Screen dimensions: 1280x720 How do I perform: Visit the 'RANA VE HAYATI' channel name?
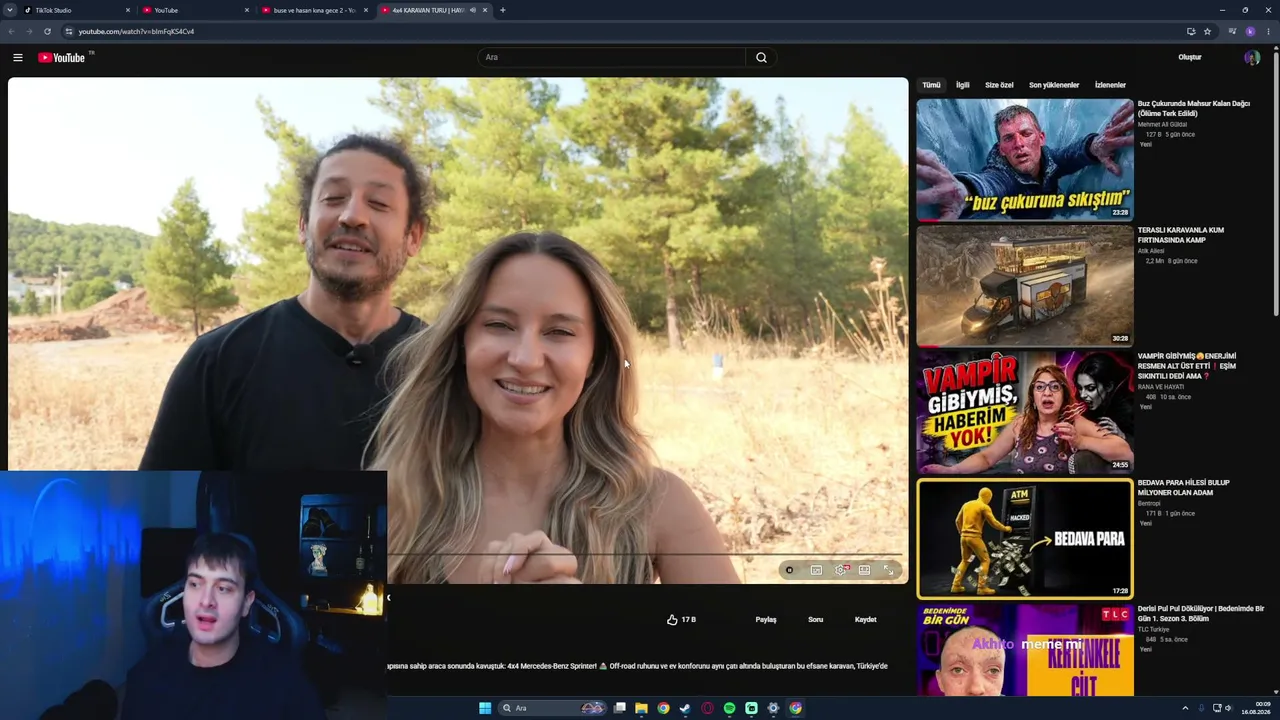click(x=1161, y=387)
